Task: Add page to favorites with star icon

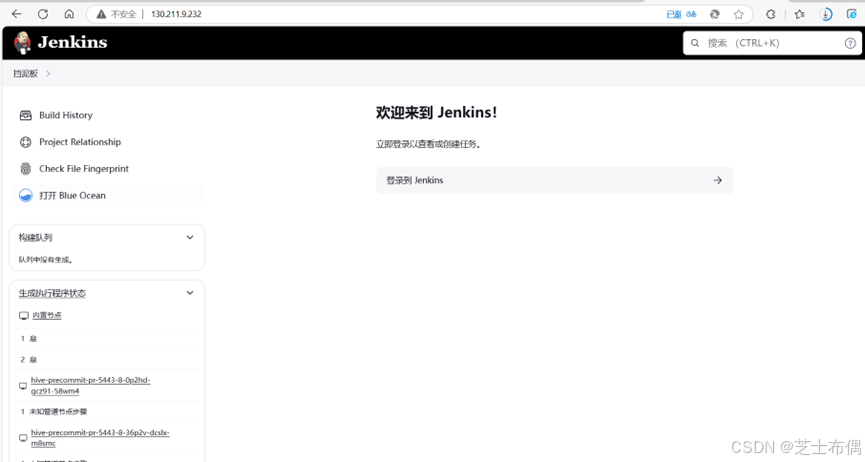Action: point(739,14)
